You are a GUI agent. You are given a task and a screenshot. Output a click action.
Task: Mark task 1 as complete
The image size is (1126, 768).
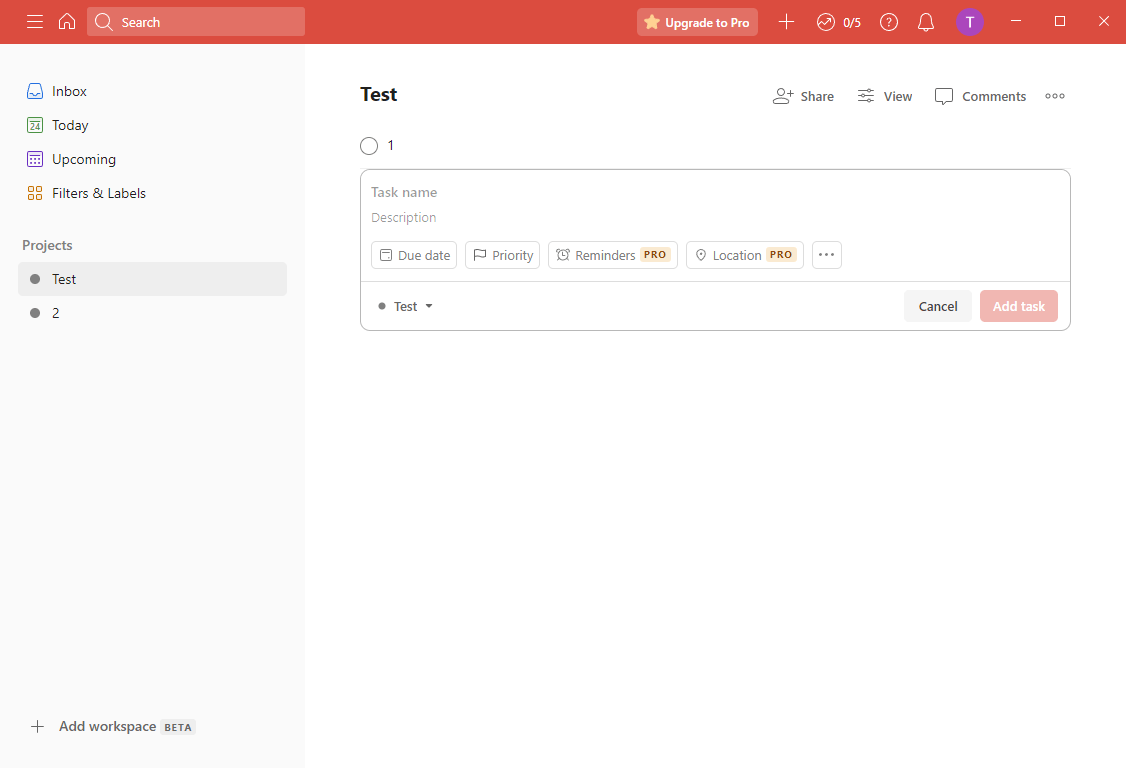click(x=369, y=146)
